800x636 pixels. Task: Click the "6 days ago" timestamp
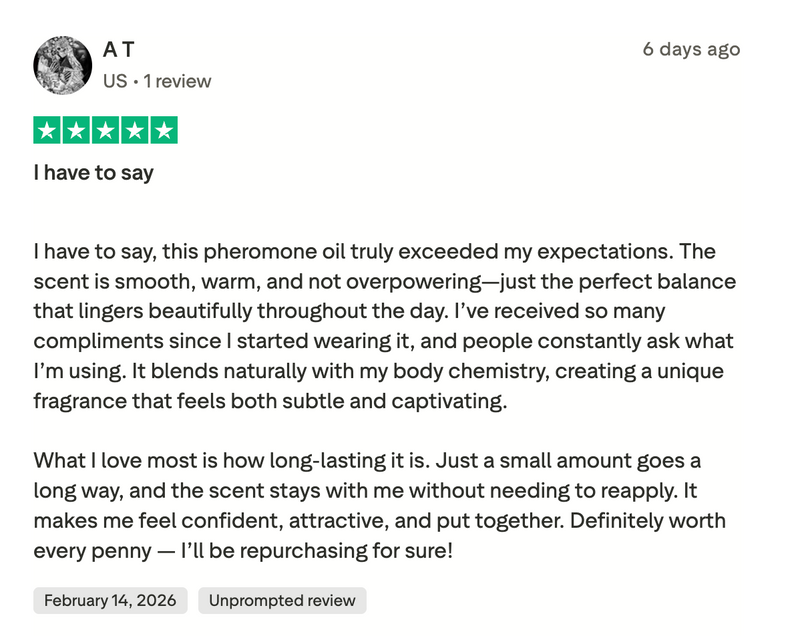[x=691, y=49]
